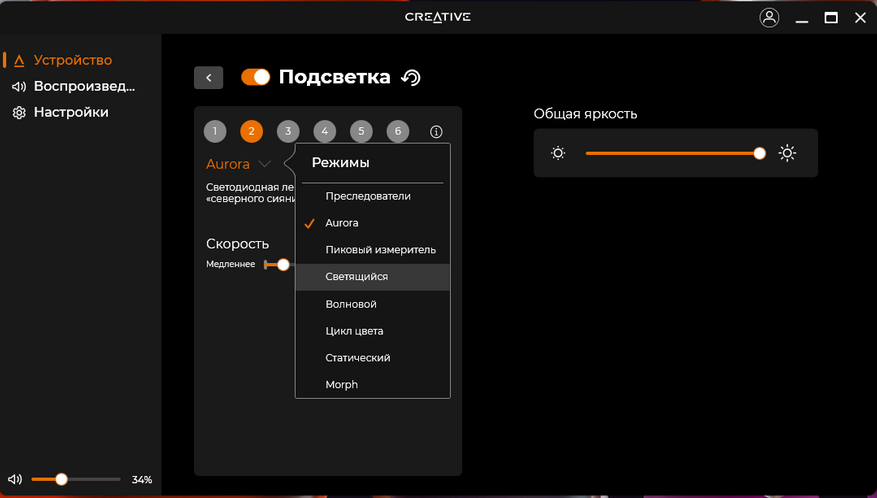
Task: Select lighting zone 2
Action: click(252, 131)
